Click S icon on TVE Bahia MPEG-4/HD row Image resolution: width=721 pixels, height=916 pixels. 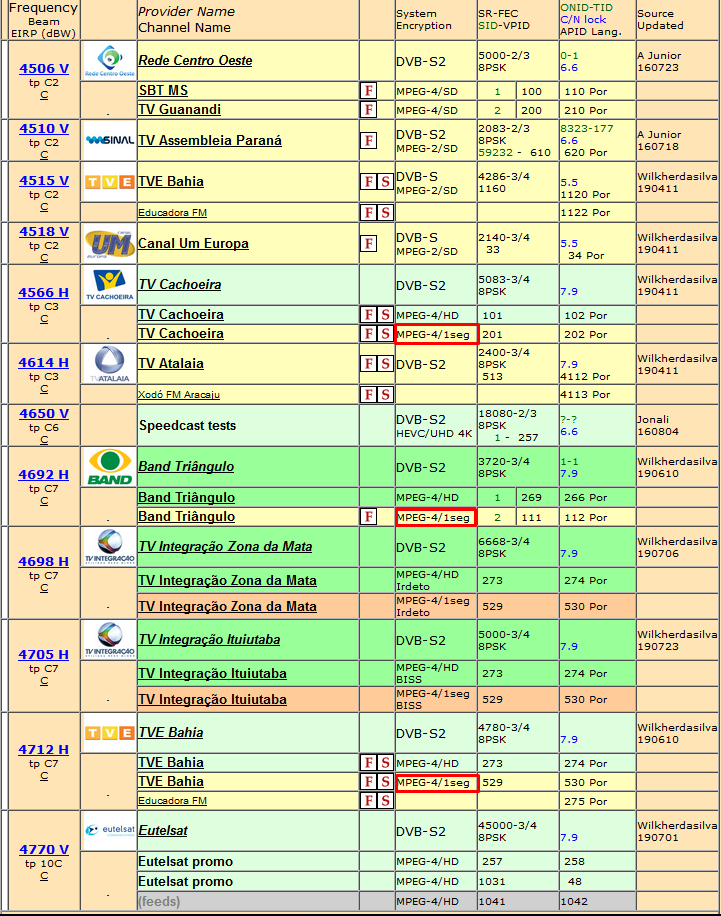click(385, 762)
